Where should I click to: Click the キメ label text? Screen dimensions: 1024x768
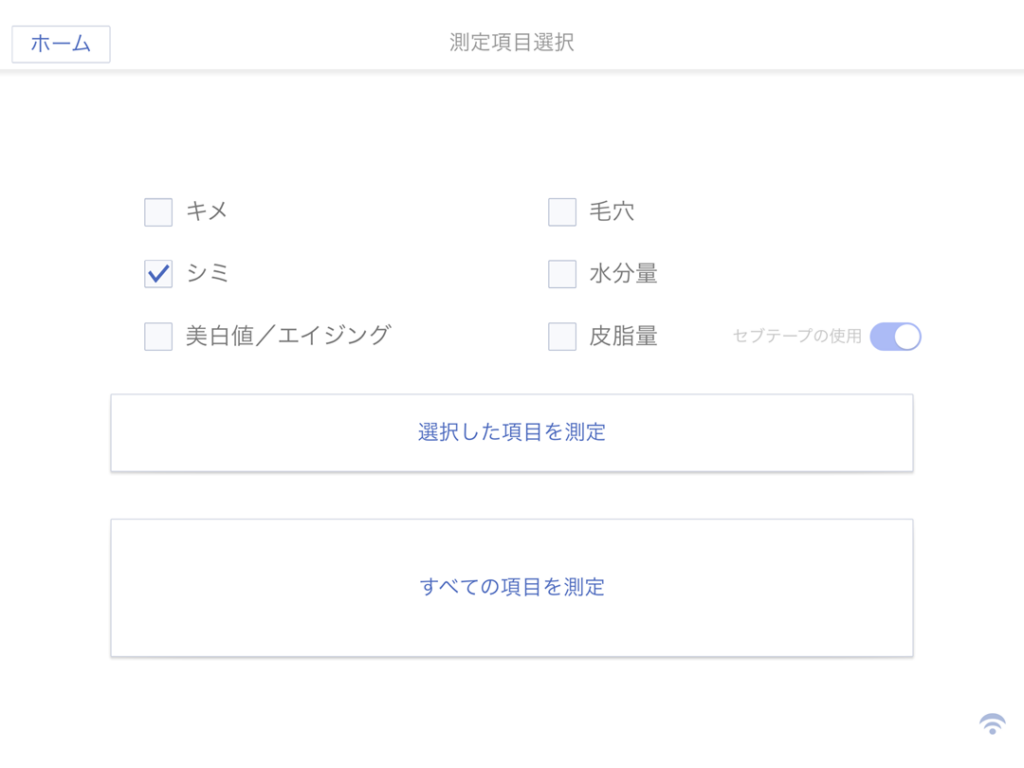(x=207, y=211)
